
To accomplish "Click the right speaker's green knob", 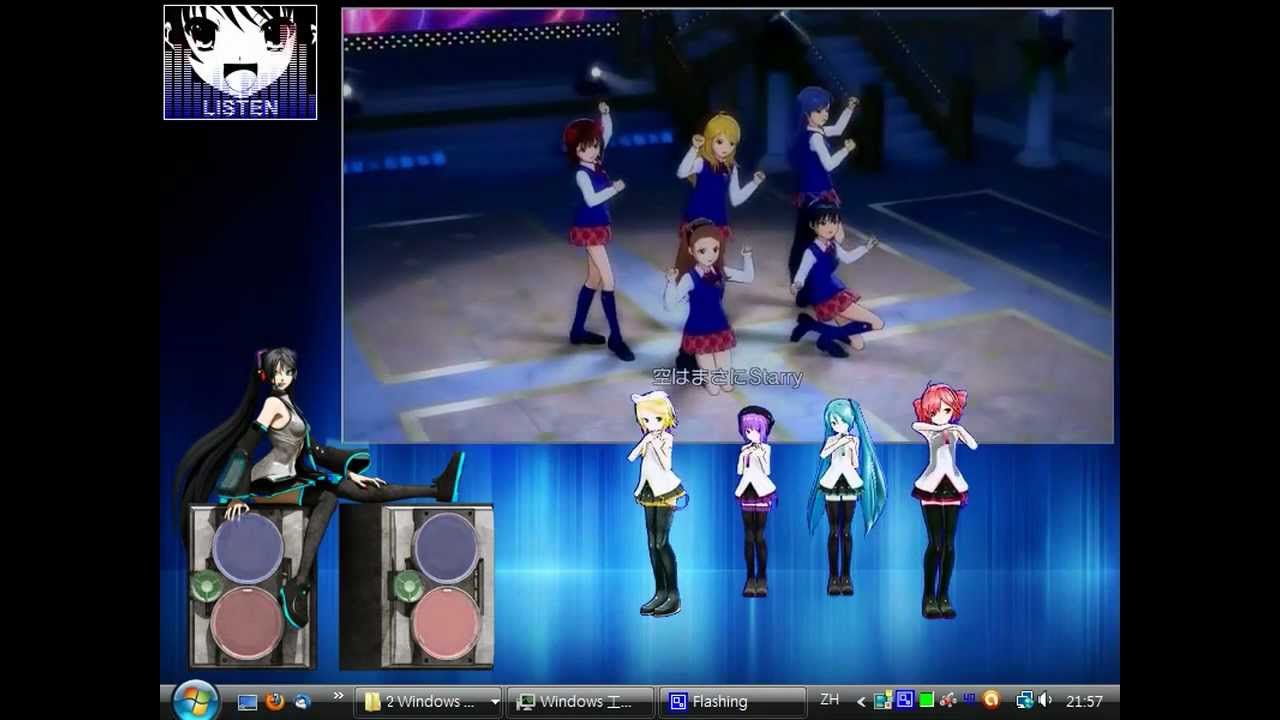I will [x=407, y=586].
